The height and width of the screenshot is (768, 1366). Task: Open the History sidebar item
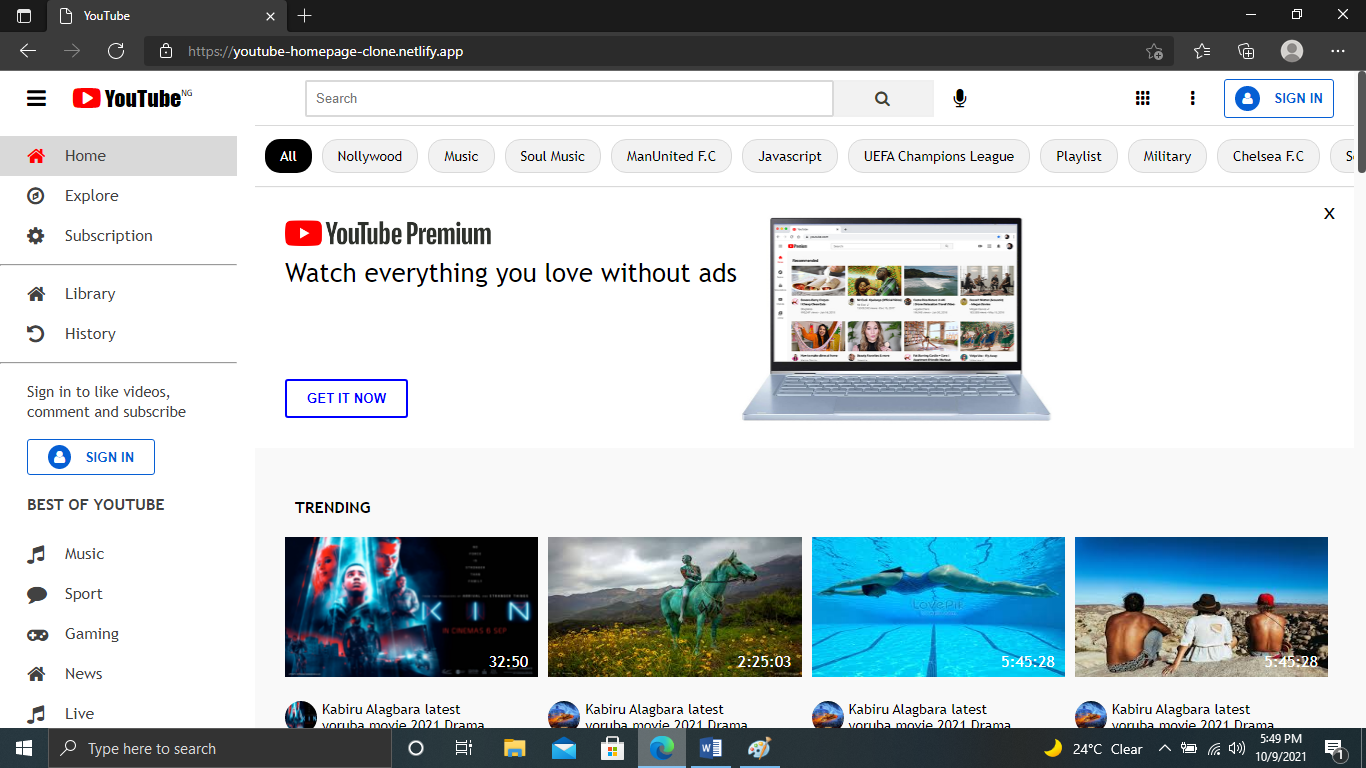118,334
